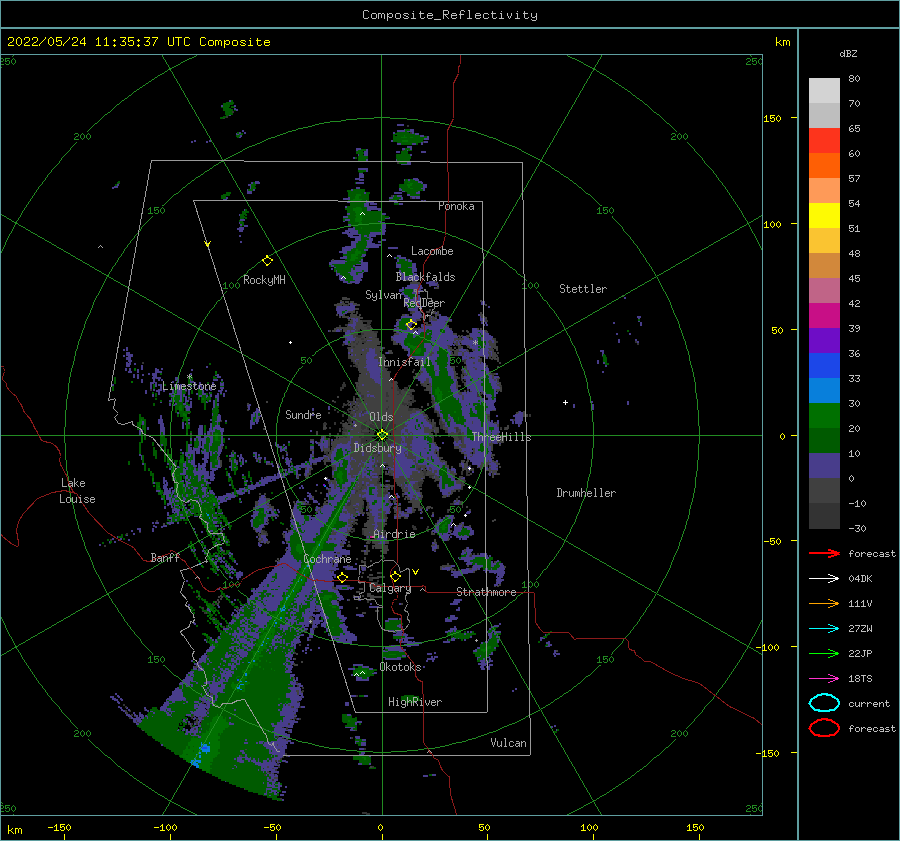Viewport: 900px width, 841px height.
Task: Click the white 04DK arrow legend icon
Action: pyautogui.click(x=824, y=578)
